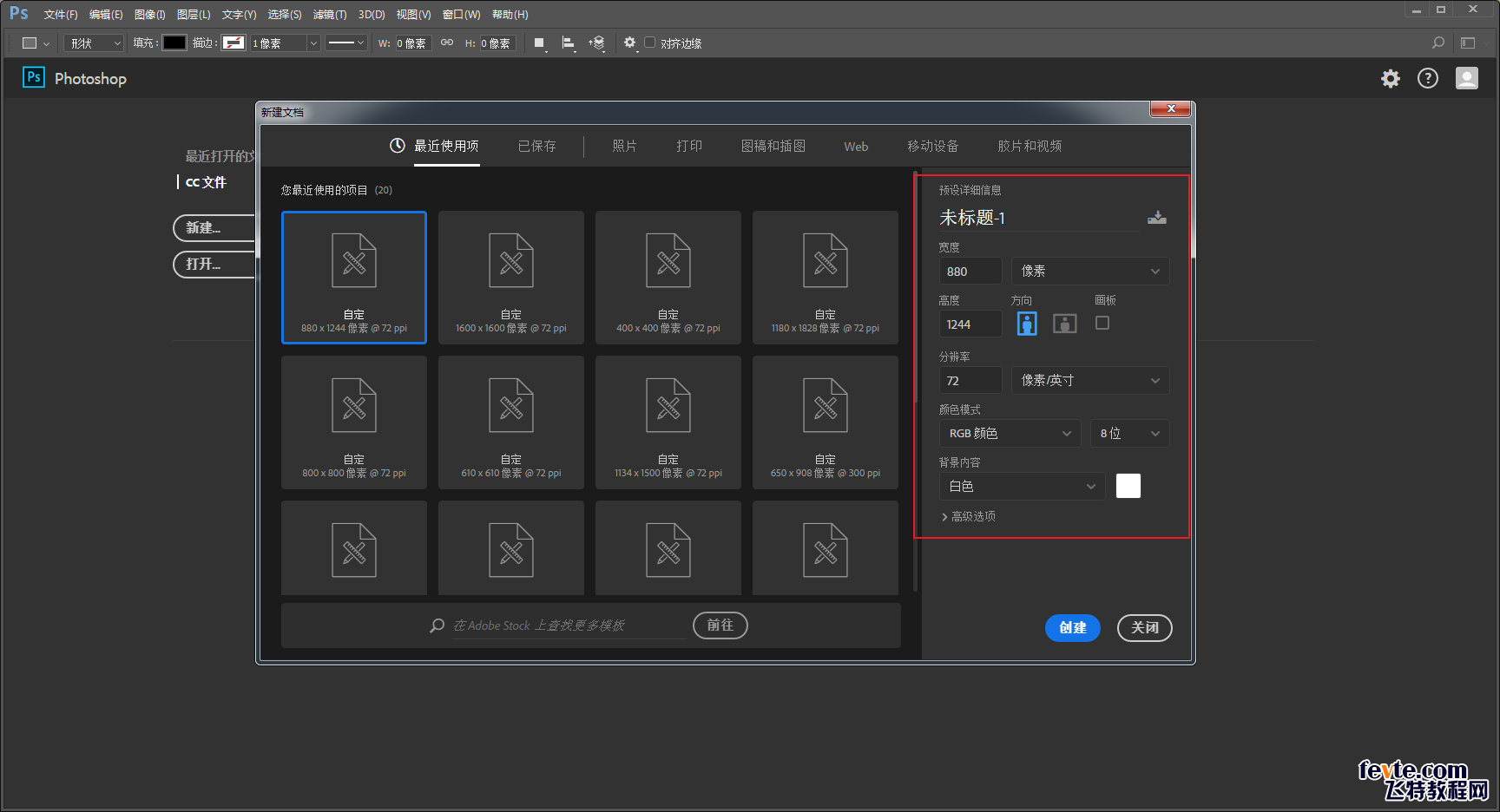
Task: Open the workspace switcher icon
Action: (1468, 43)
